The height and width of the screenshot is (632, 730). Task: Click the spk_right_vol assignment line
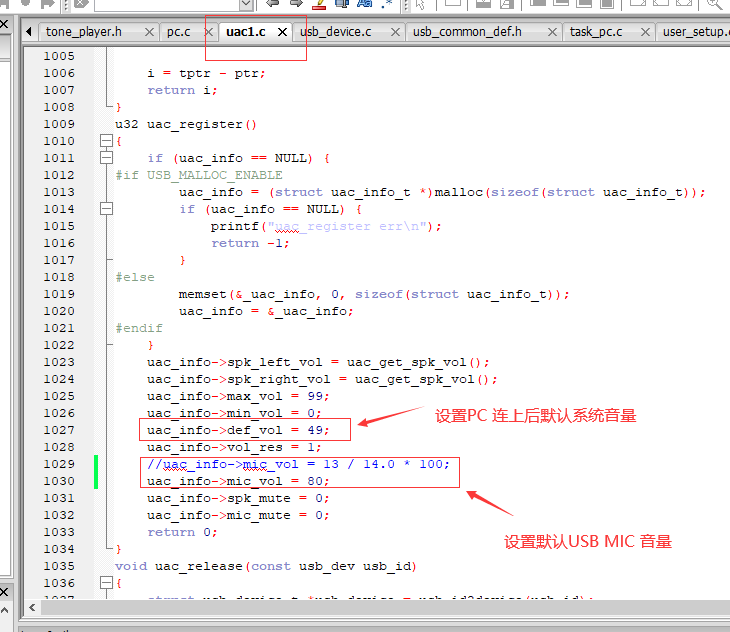pos(322,379)
